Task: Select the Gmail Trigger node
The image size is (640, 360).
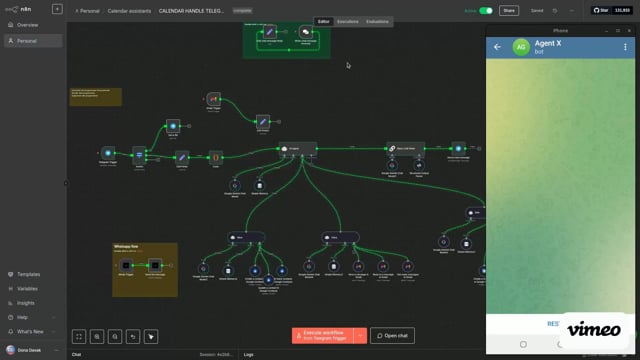Action: point(213,99)
